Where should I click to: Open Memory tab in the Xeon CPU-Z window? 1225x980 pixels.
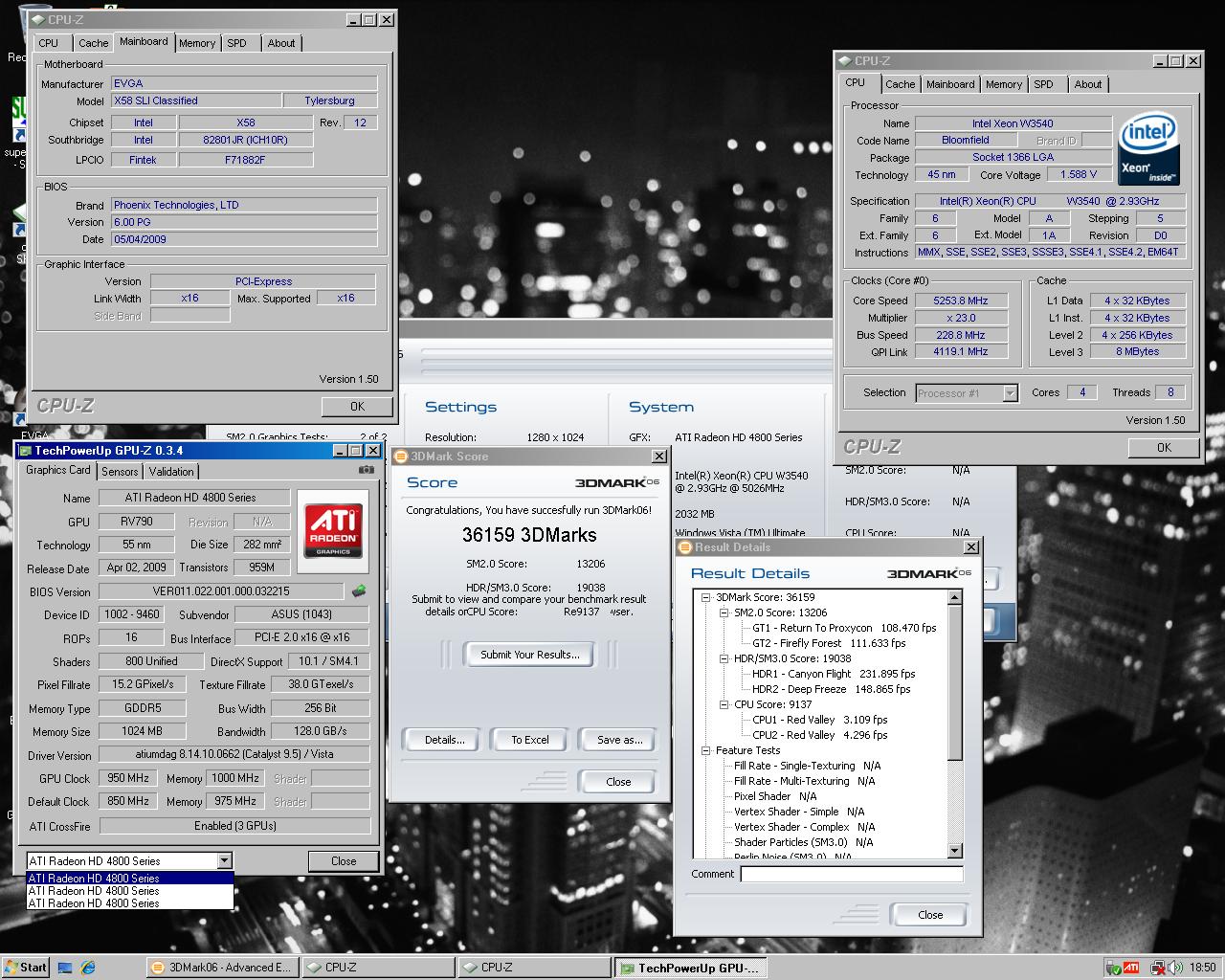tap(1004, 84)
